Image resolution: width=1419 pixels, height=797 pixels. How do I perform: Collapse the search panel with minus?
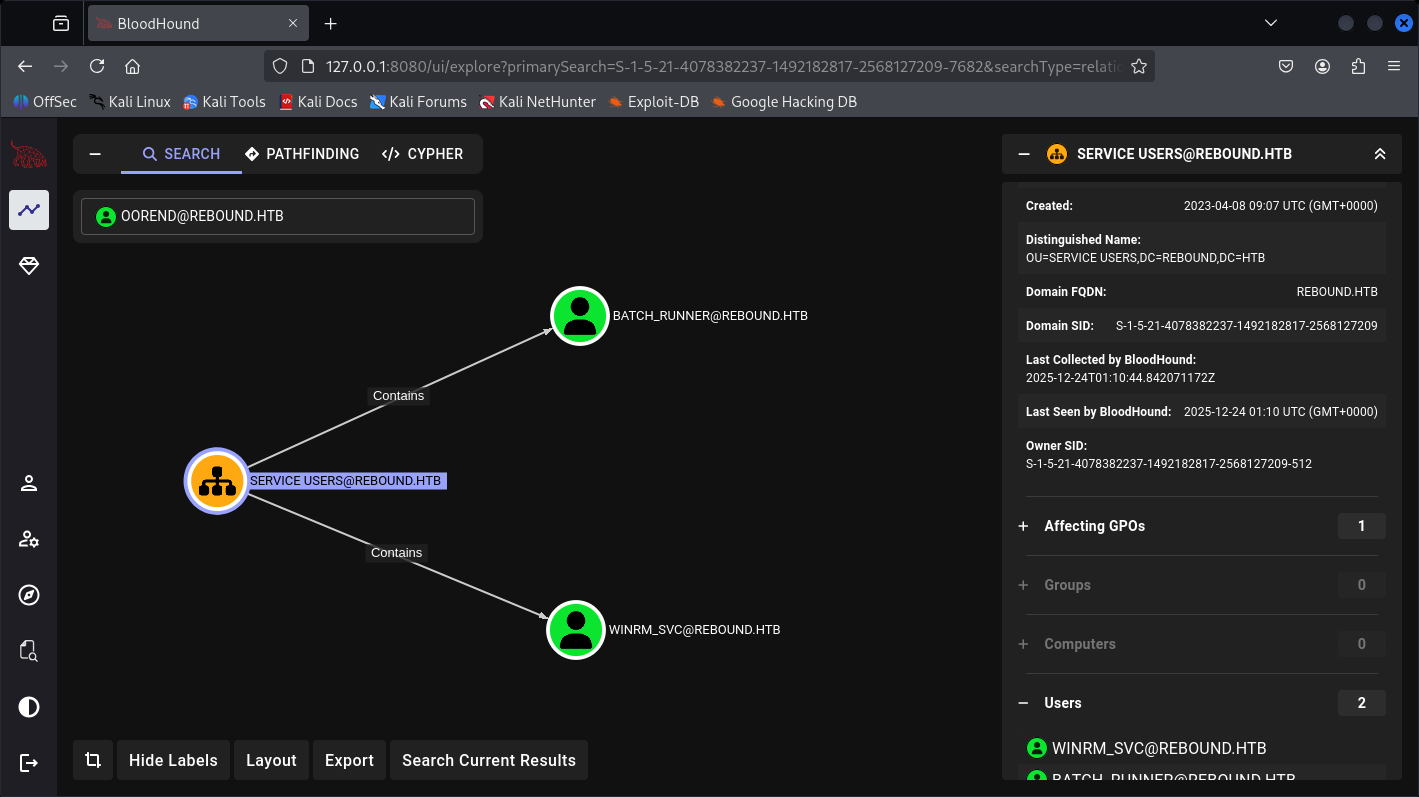click(x=96, y=154)
